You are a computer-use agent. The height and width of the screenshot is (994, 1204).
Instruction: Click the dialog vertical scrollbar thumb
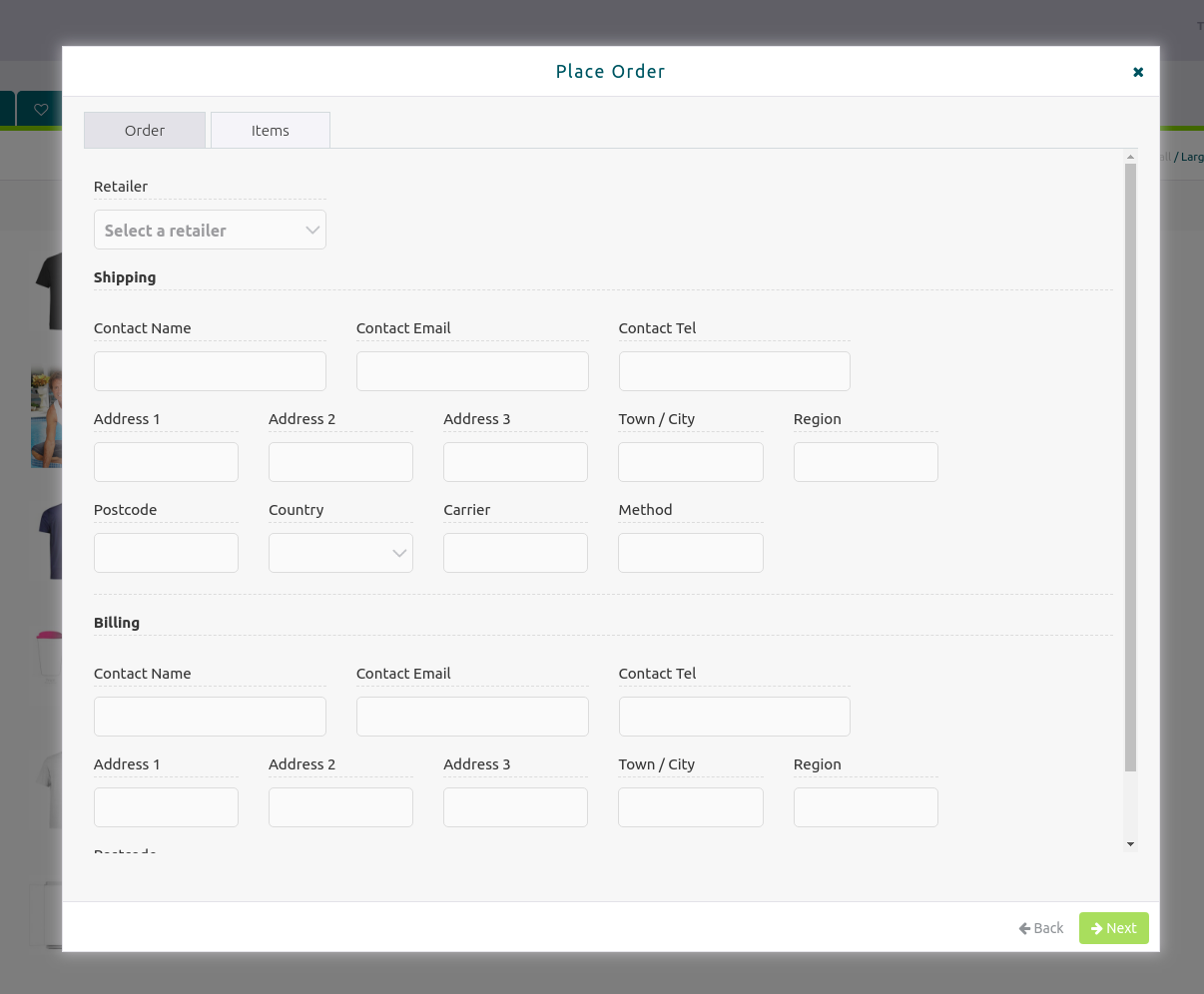(x=1130, y=467)
